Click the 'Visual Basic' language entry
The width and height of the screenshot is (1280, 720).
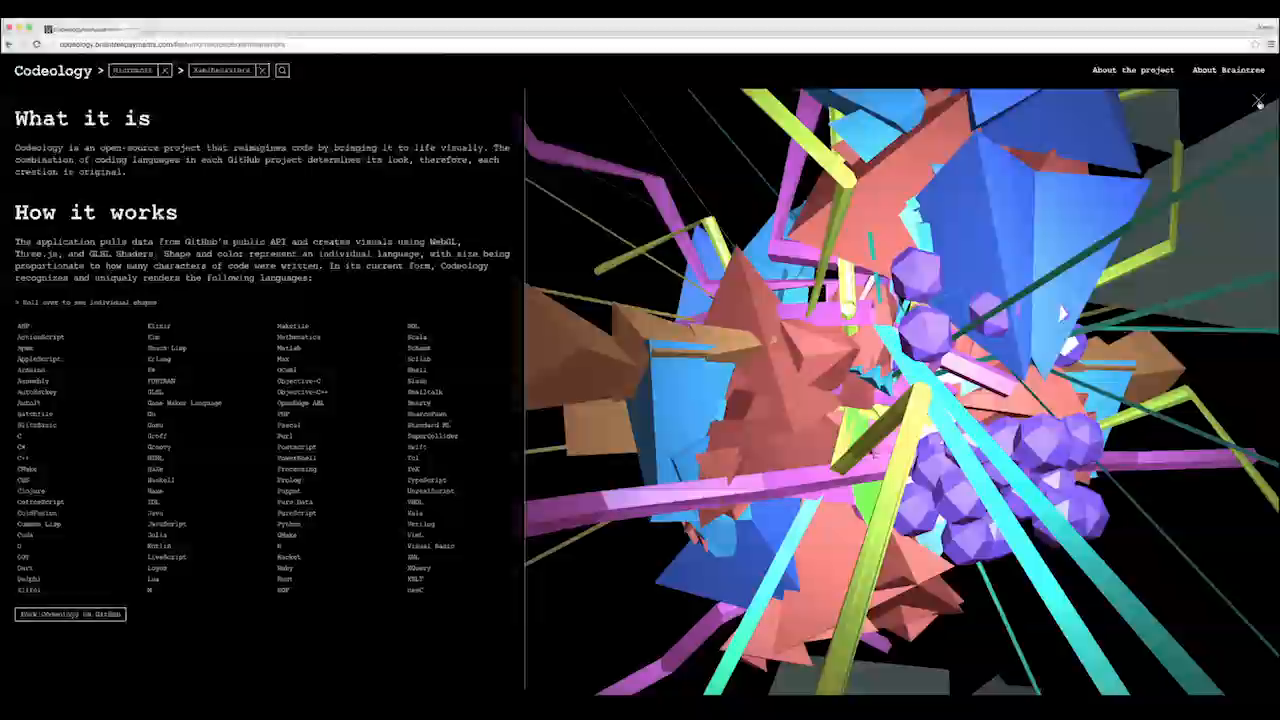pos(431,546)
